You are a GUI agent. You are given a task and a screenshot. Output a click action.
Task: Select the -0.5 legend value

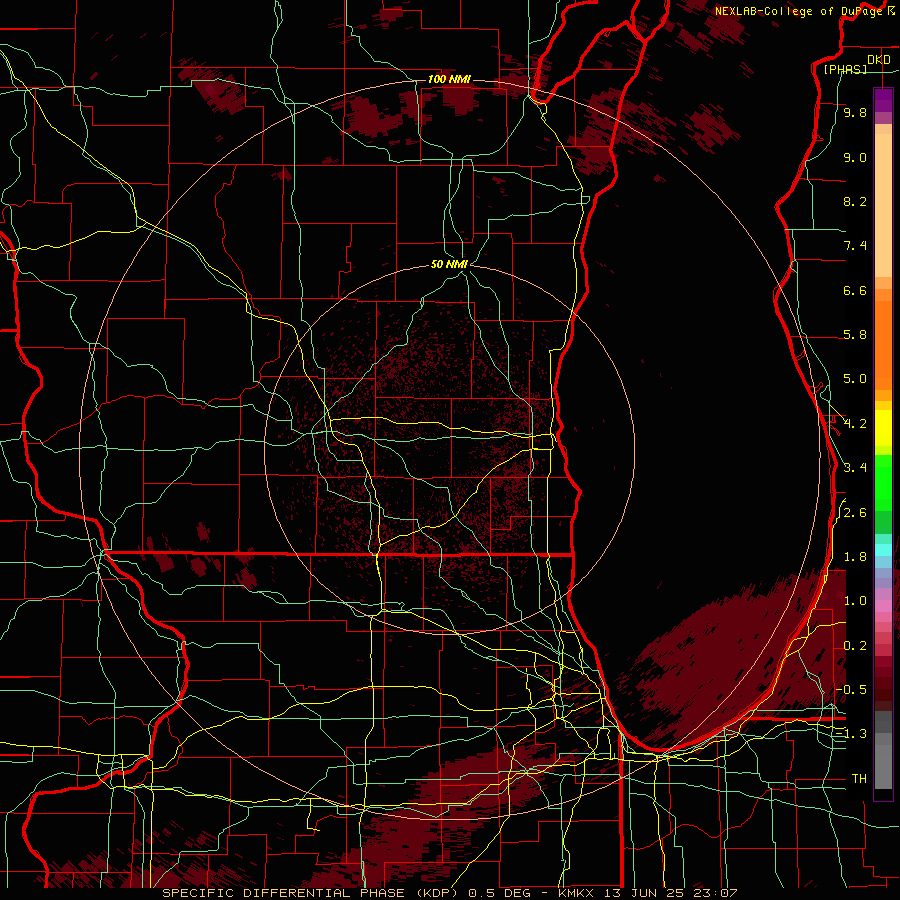coord(851,689)
